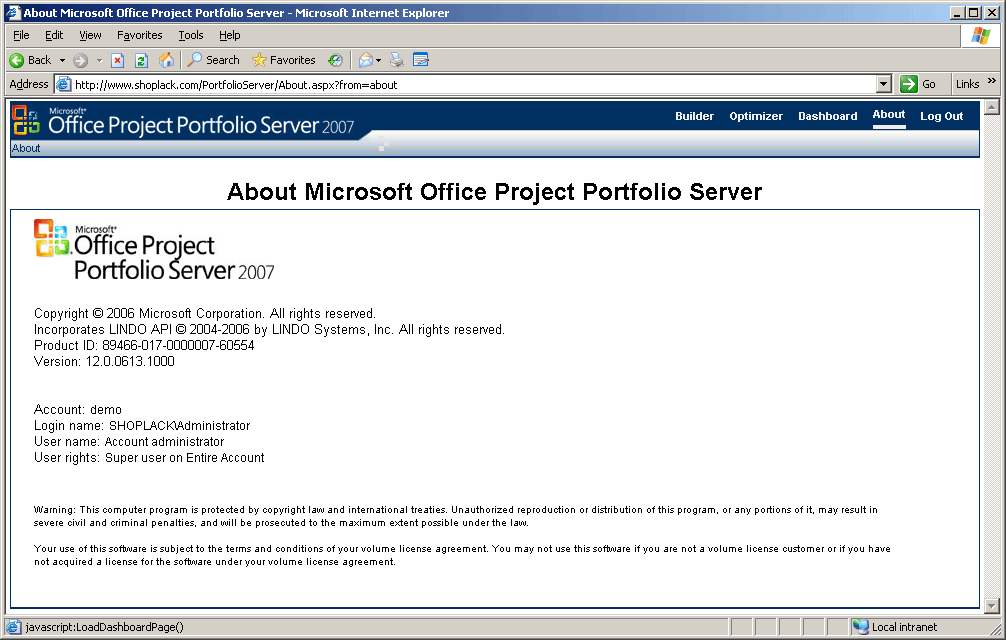Click the "User rights: Super user on Entire Account" line
The height and width of the screenshot is (640, 1006).
[x=149, y=458]
